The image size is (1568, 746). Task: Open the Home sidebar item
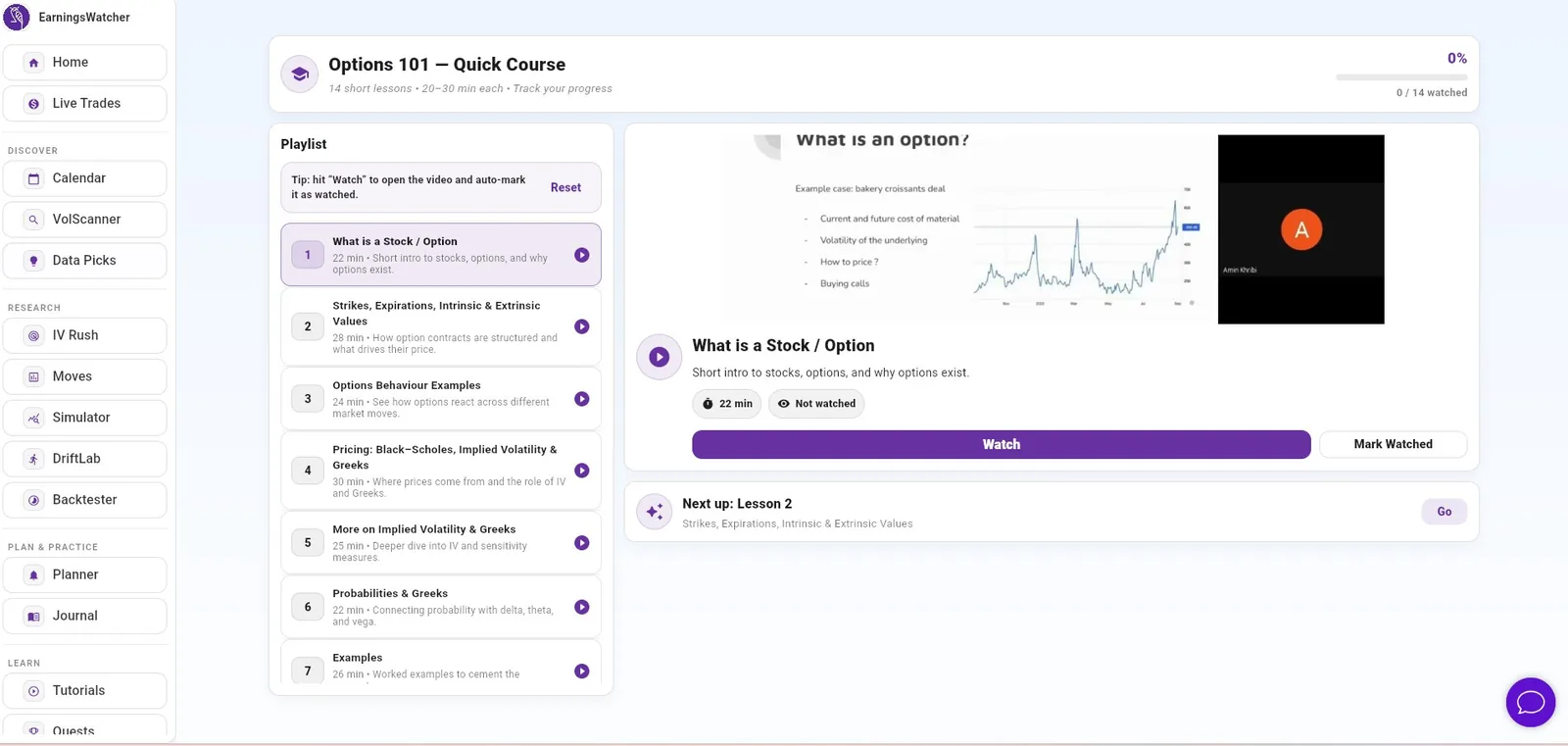pos(84,63)
